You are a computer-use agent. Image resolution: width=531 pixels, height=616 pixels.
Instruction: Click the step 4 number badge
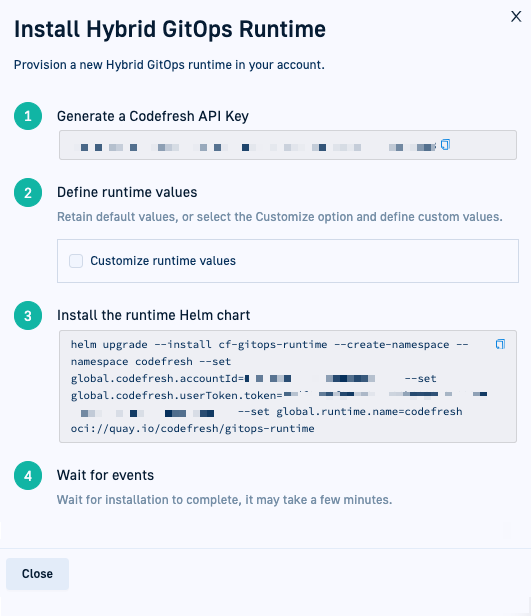point(28,475)
